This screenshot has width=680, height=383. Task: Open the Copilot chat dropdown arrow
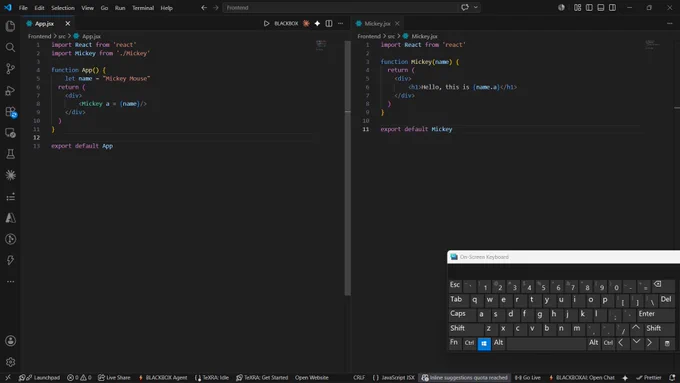476,7
